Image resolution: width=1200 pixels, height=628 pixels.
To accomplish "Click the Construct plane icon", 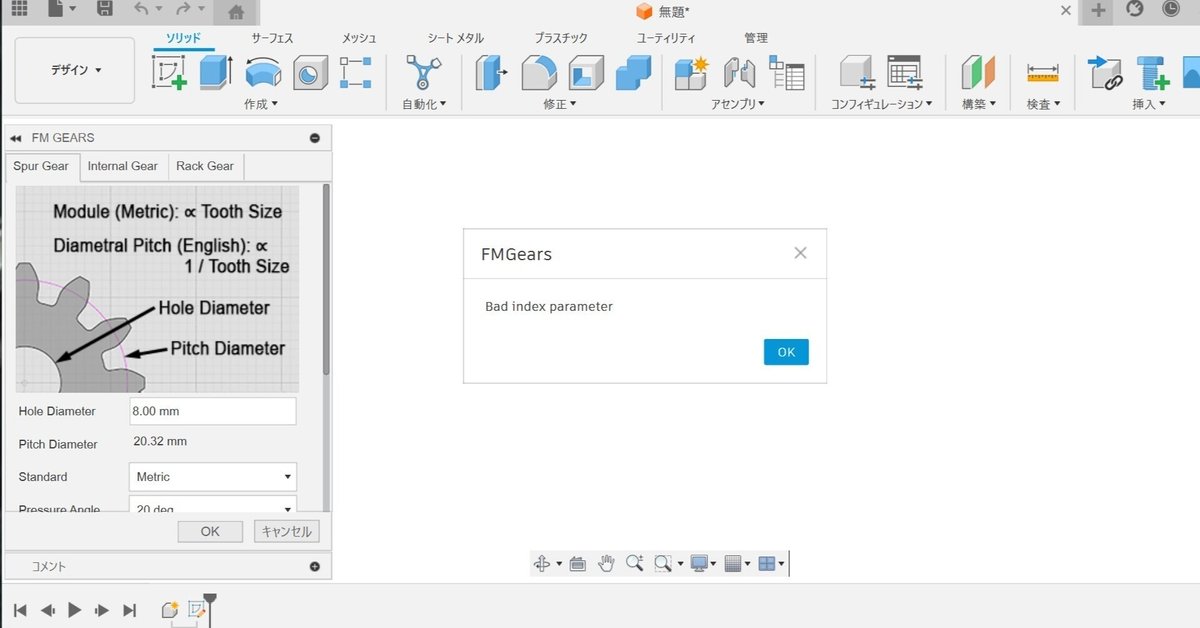I will 979,73.
